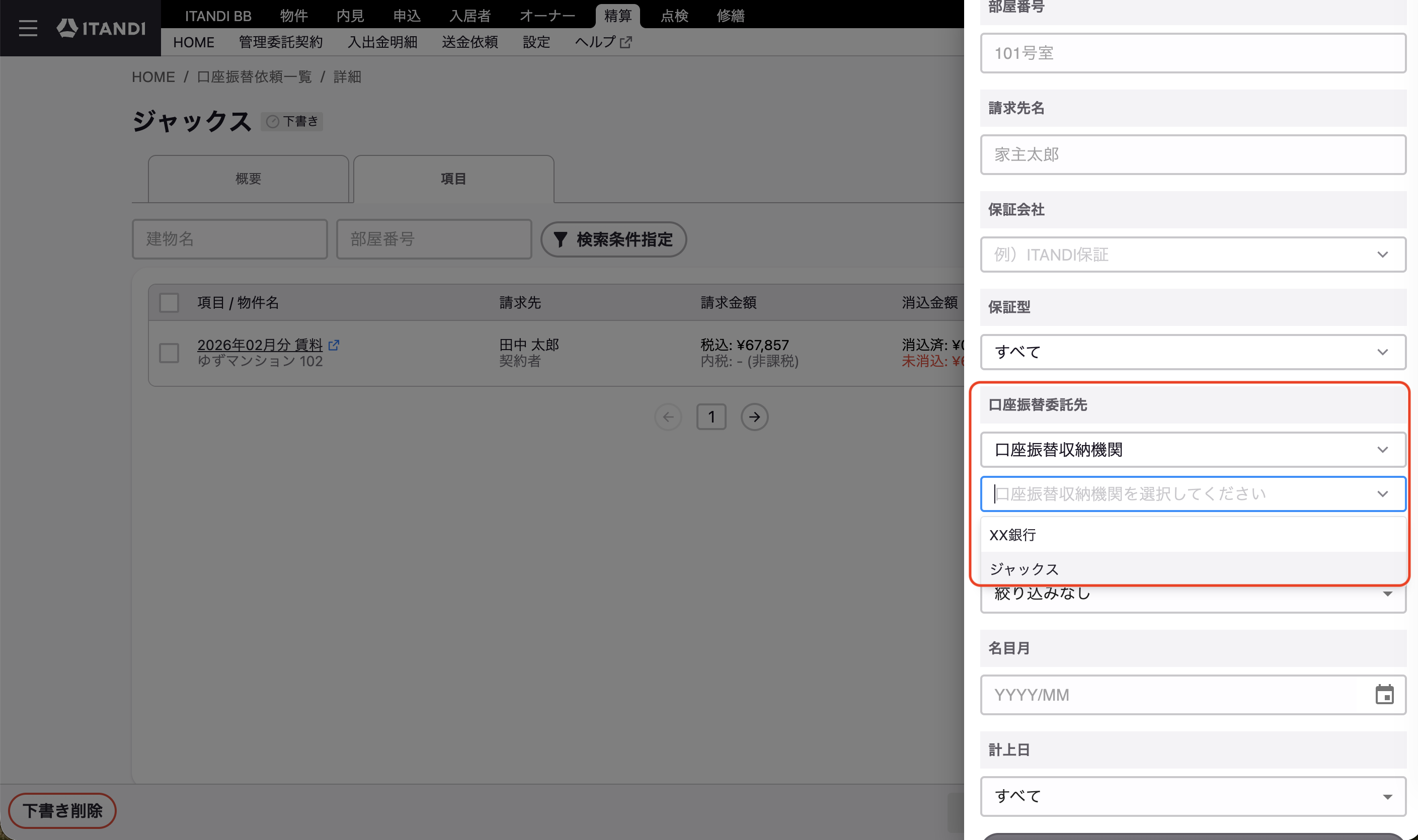Click the 項目 / 物件名 column header
The image size is (1418, 840).
[x=238, y=303]
